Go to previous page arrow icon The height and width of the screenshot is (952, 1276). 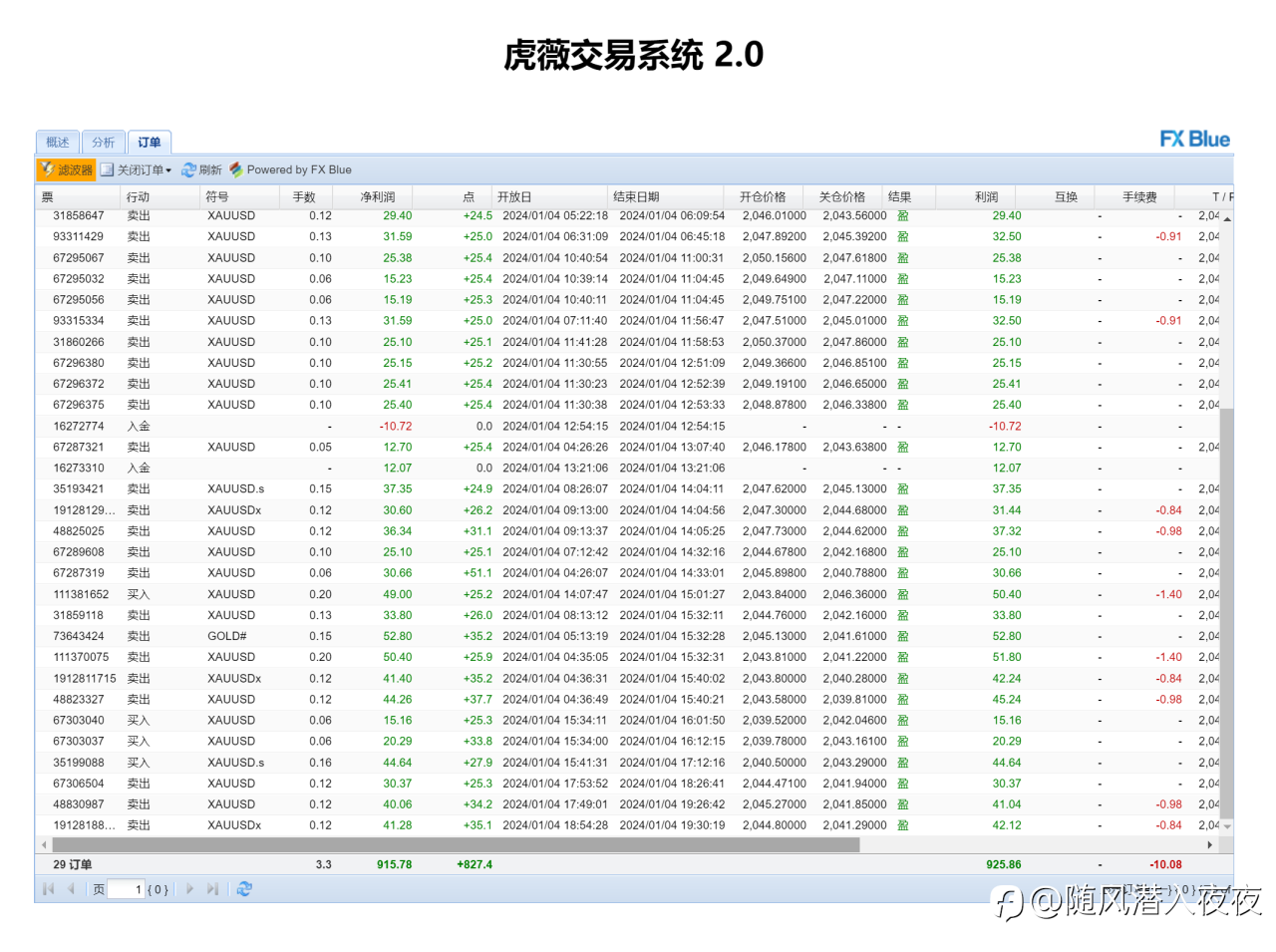(x=71, y=889)
